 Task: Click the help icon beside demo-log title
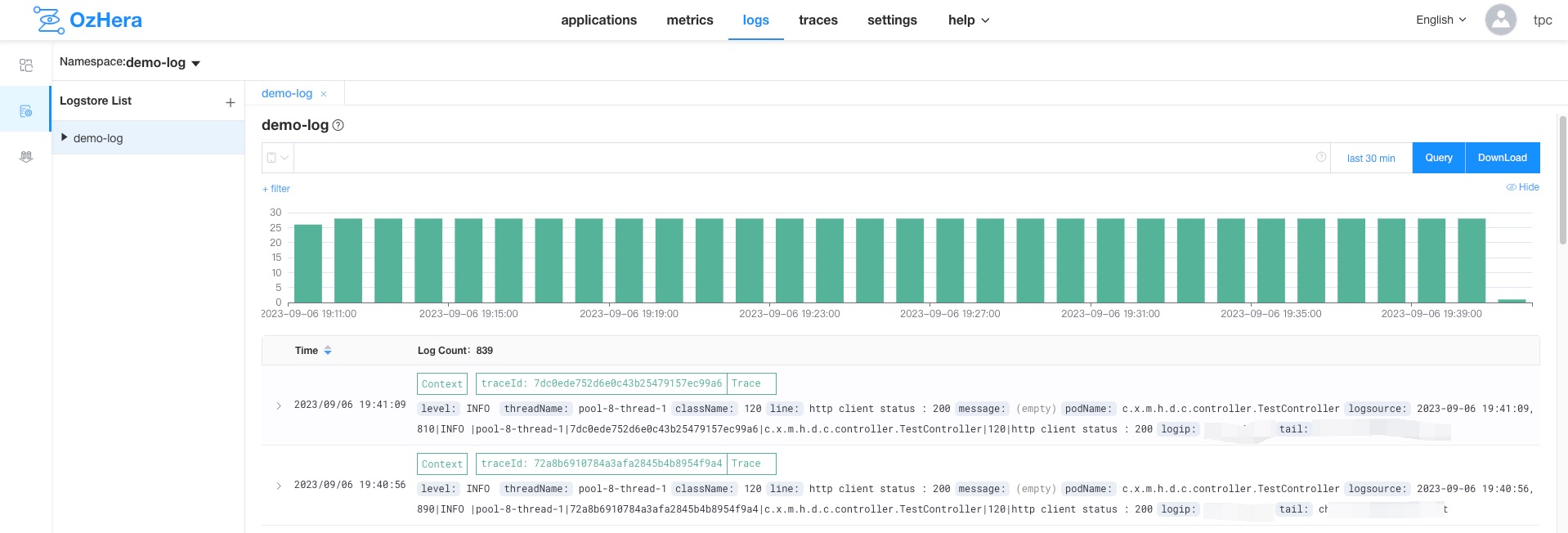[338, 125]
